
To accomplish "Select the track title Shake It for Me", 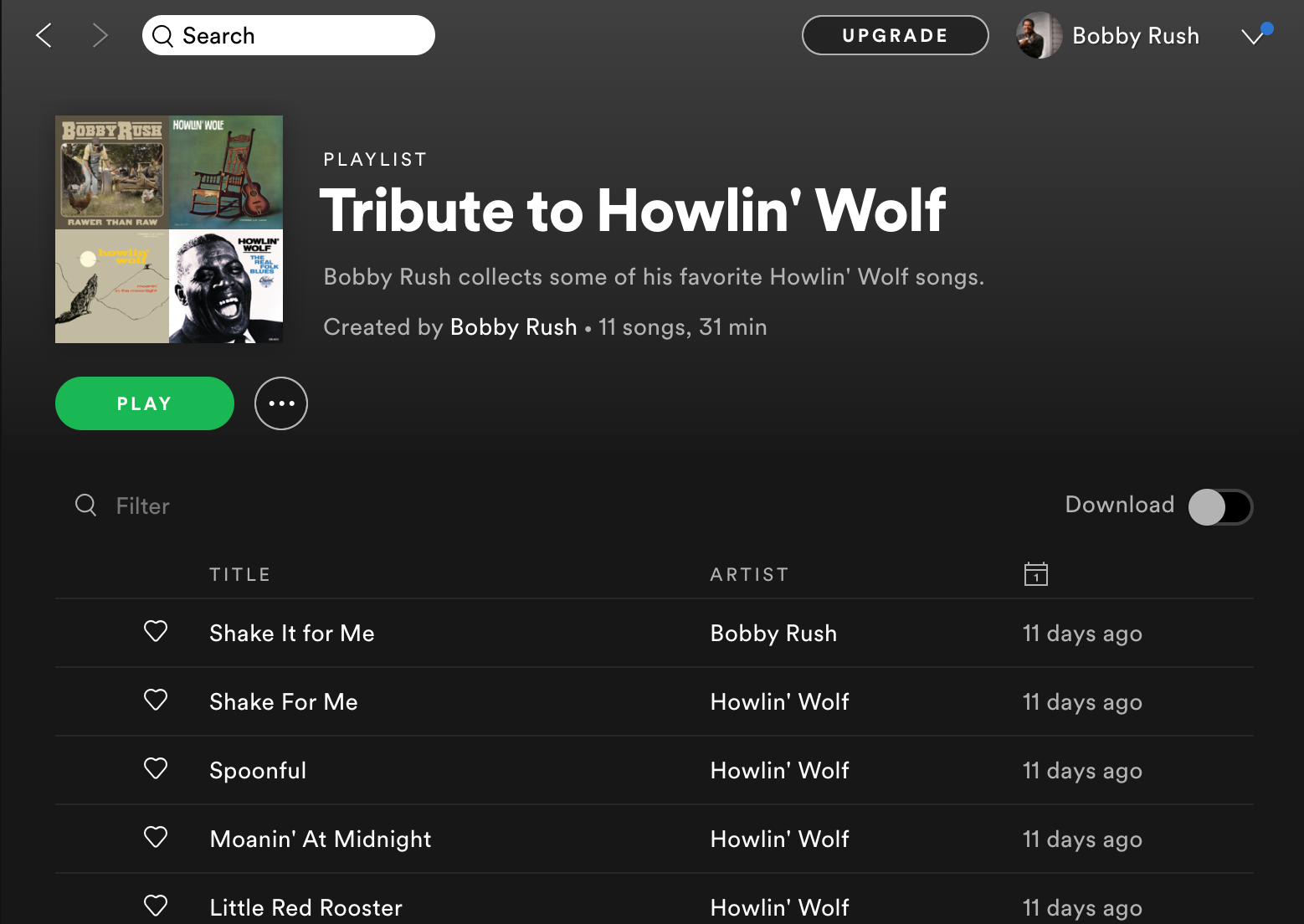I will [292, 634].
